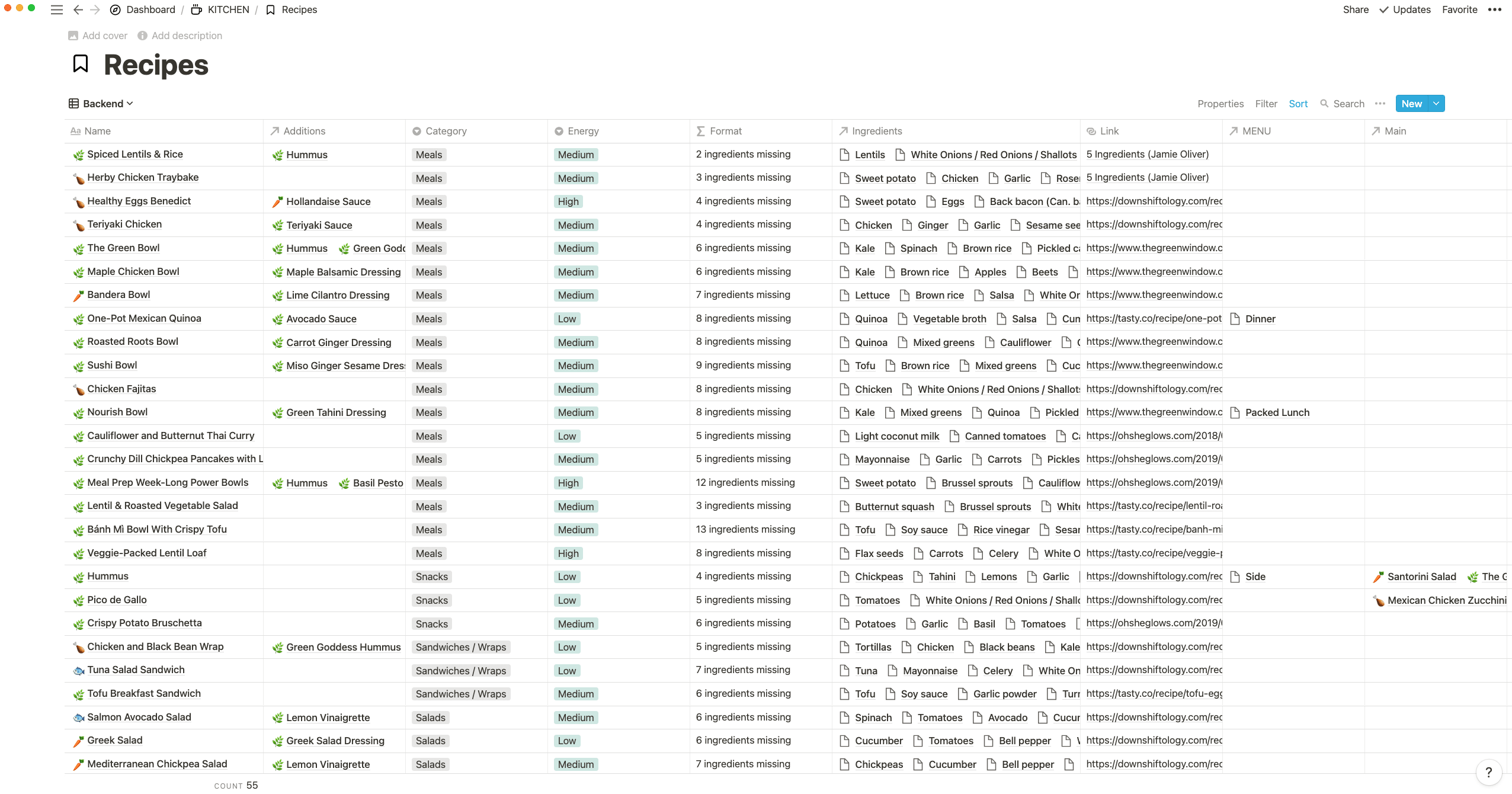The width and height of the screenshot is (1512, 794).
Task: Open the Category column header menu
Action: [x=476, y=131]
